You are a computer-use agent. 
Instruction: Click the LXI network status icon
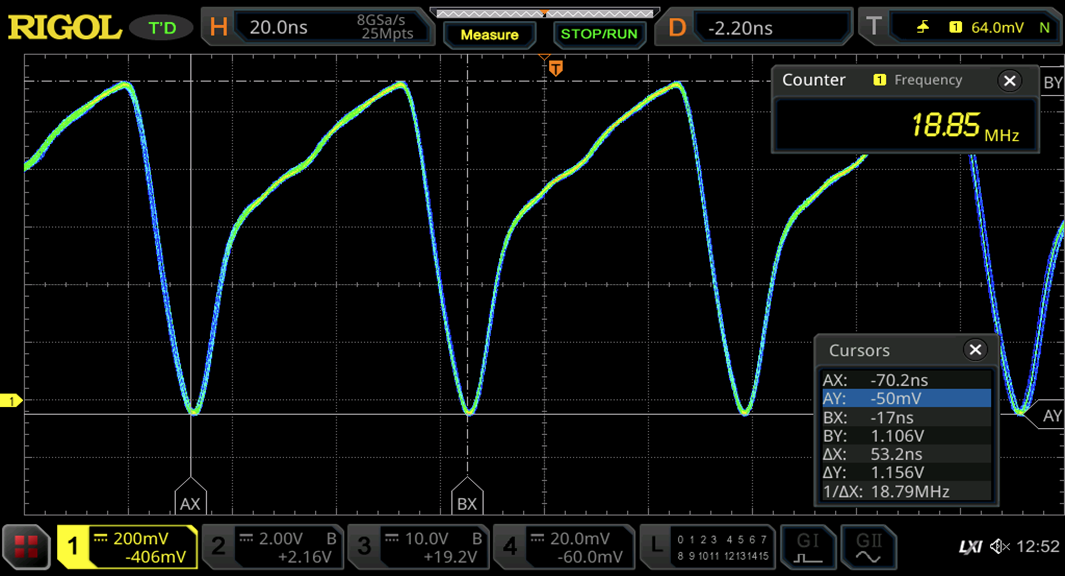[x=970, y=547]
